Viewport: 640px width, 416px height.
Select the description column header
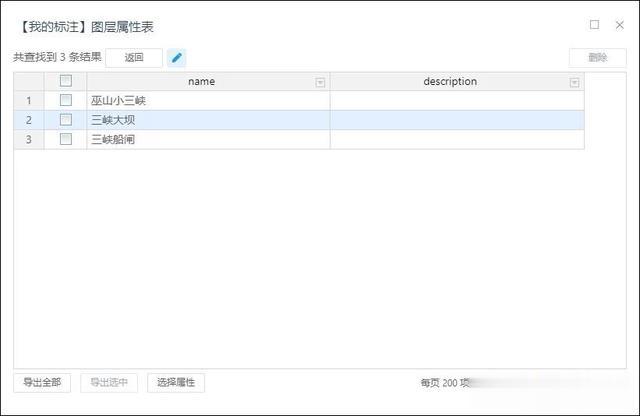point(457,81)
